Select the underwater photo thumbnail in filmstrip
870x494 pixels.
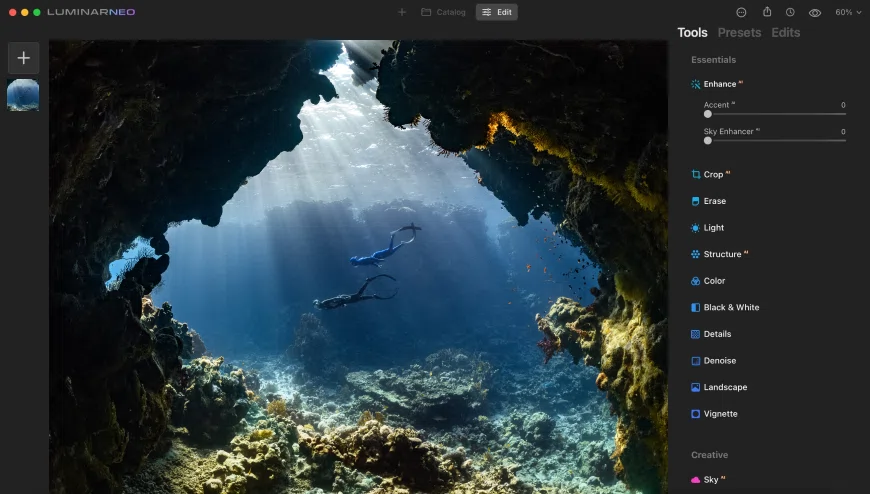click(x=23, y=95)
